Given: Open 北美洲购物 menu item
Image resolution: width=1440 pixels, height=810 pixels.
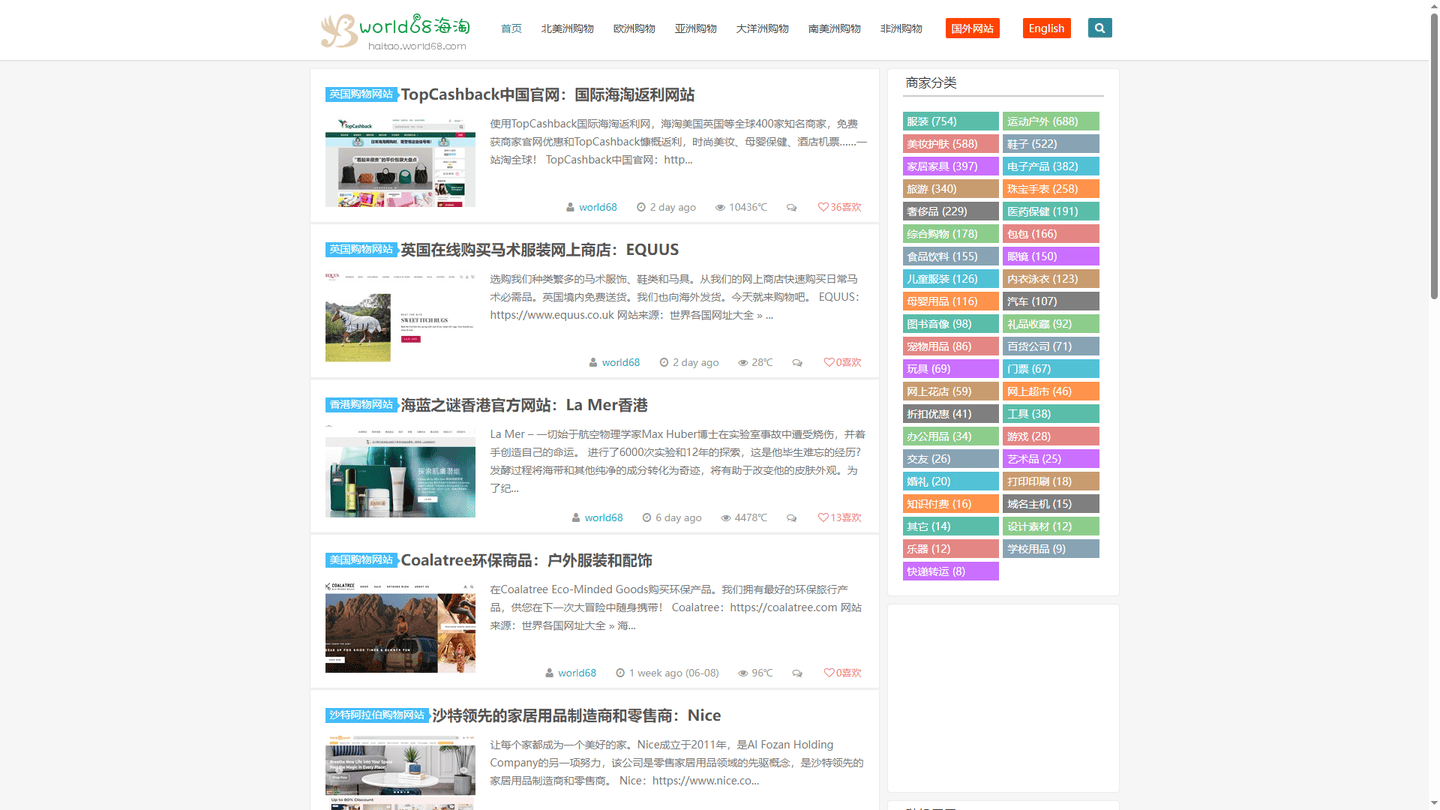Looking at the screenshot, I should click(x=567, y=28).
